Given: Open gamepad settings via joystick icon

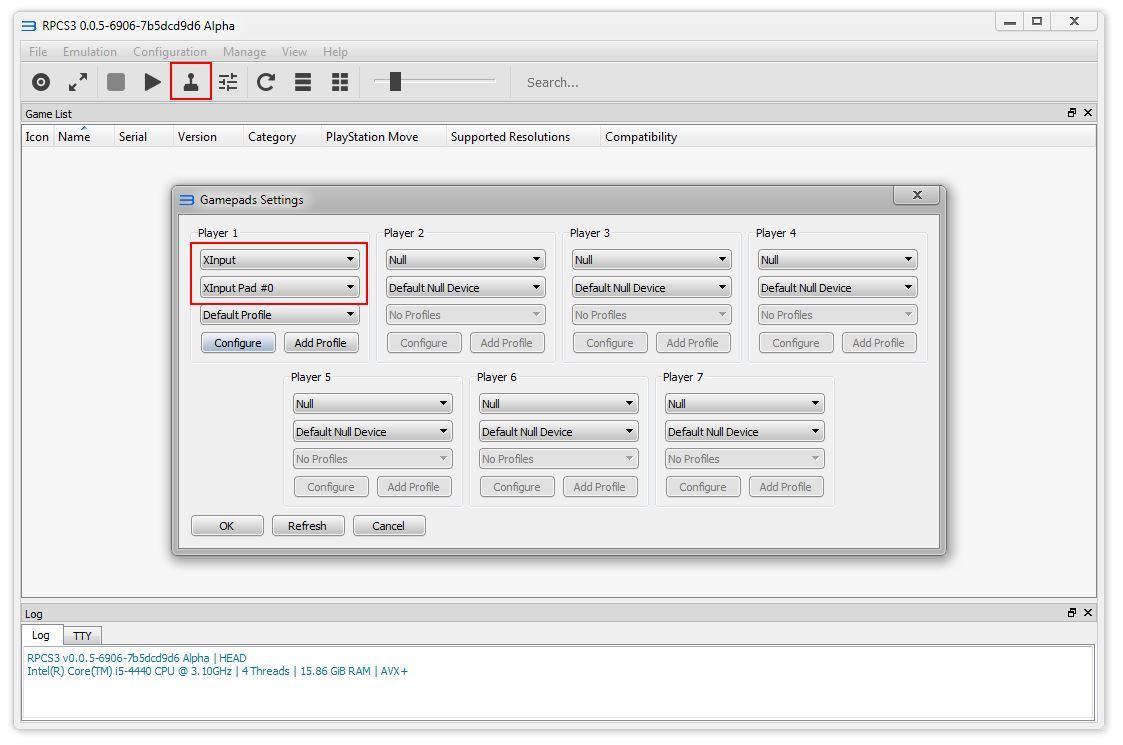Looking at the screenshot, I should (191, 82).
